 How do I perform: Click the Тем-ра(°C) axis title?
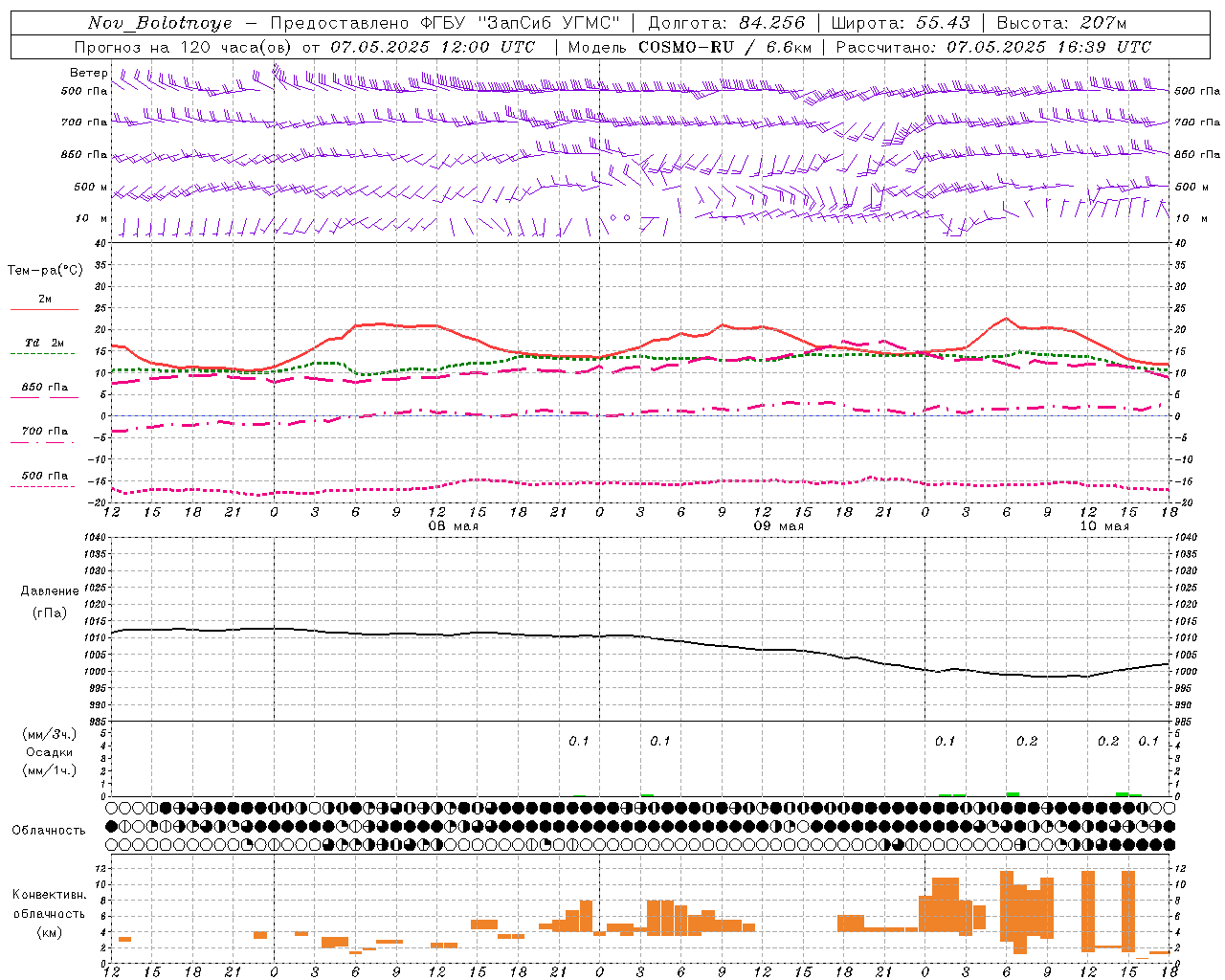(x=45, y=271)
